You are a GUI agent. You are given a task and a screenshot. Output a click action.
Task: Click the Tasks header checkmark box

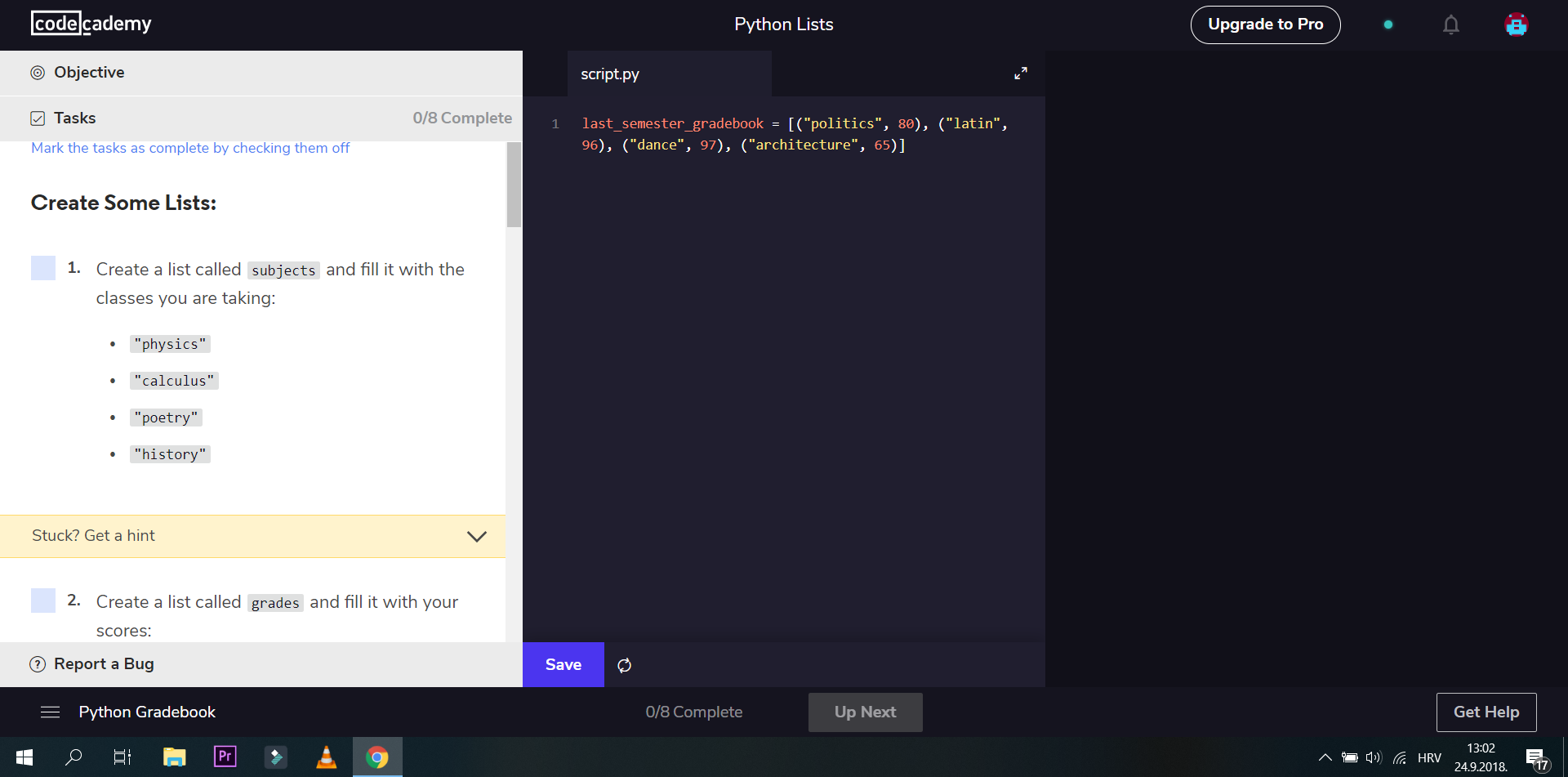38,118
